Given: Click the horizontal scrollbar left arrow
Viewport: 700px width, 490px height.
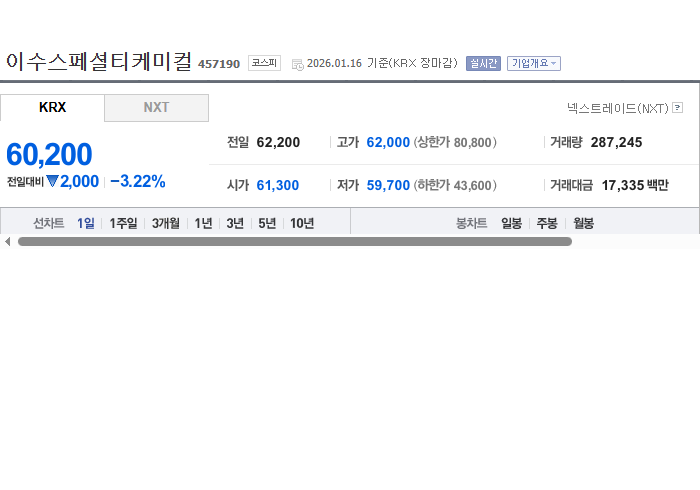Looking at the screenshot, I should 7,241.
